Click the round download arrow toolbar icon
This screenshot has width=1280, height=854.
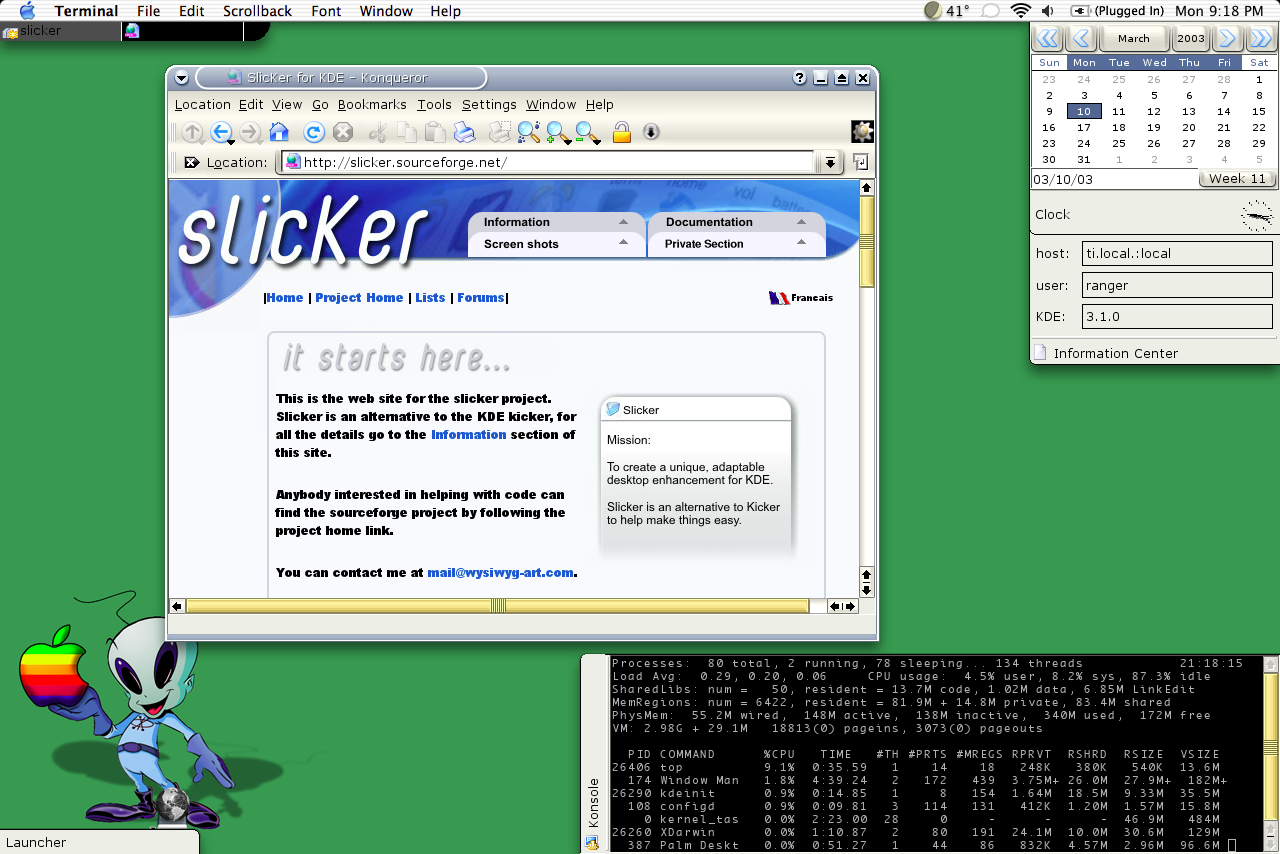tap(651, 132)
